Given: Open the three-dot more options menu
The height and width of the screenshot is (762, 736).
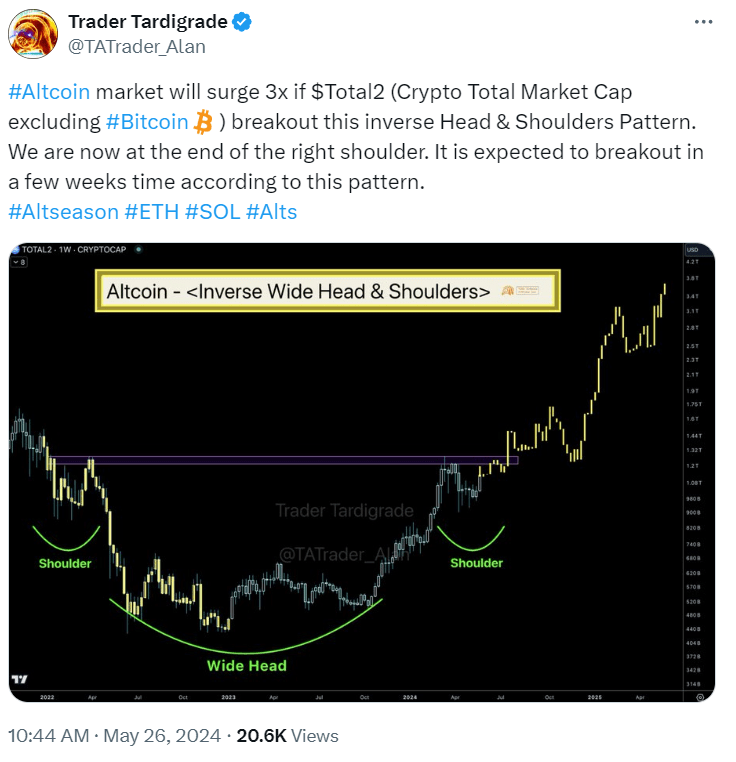Looking at the screenshot, I should tap(703, 22).
